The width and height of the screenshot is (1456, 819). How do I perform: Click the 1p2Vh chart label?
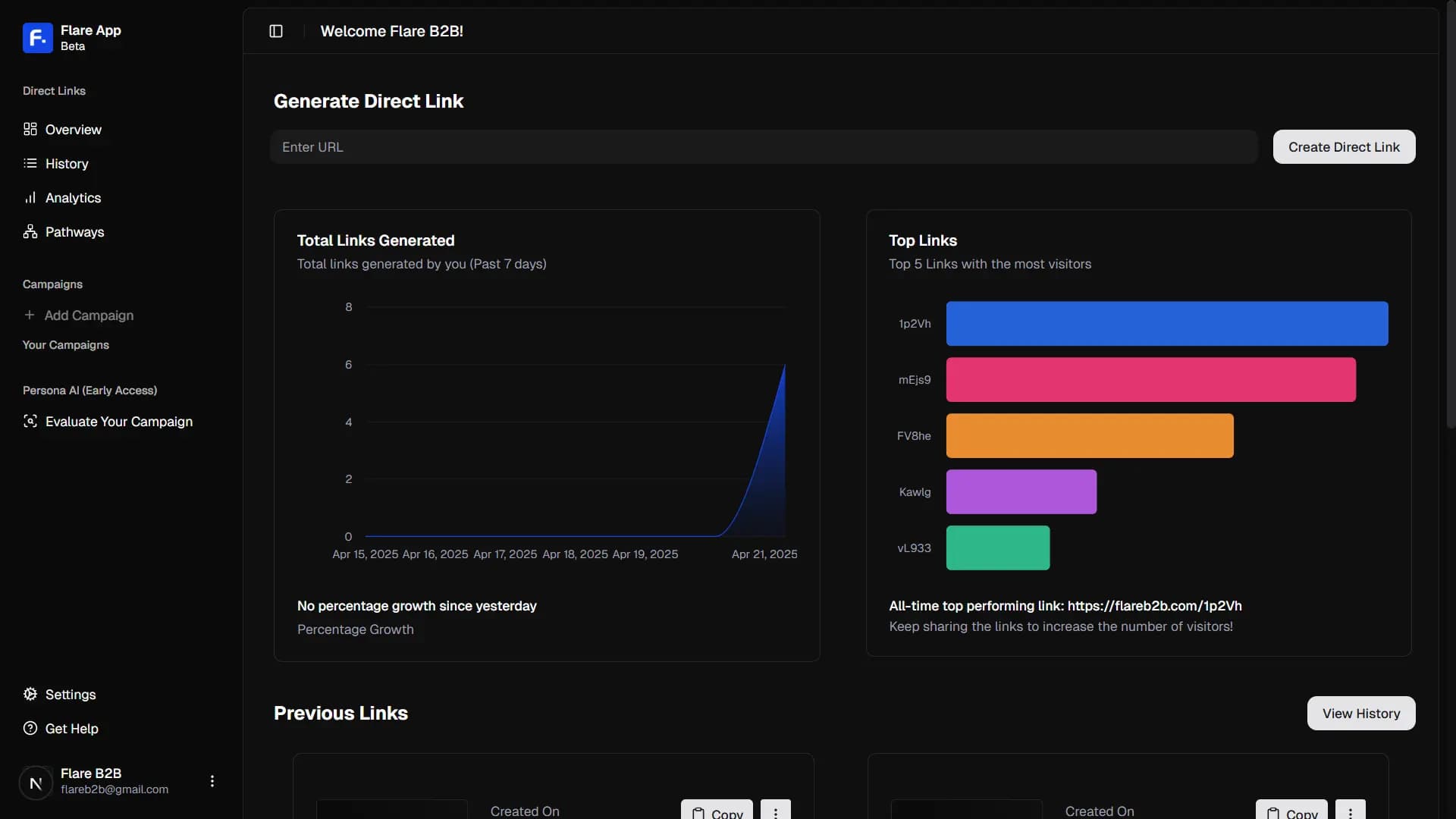coord(915,324)
